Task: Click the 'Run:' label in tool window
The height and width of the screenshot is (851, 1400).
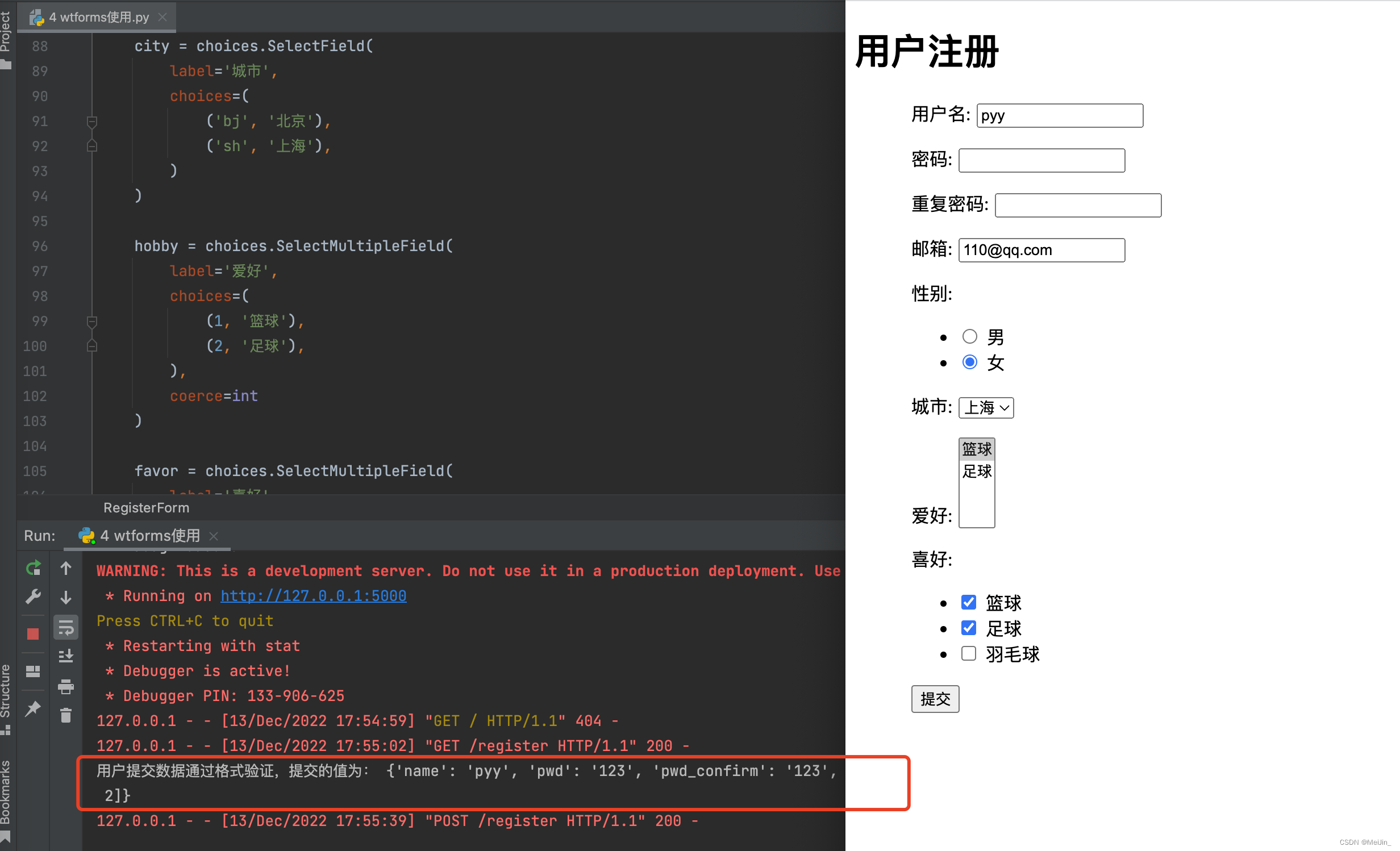Action: click(x=40, y=536)
